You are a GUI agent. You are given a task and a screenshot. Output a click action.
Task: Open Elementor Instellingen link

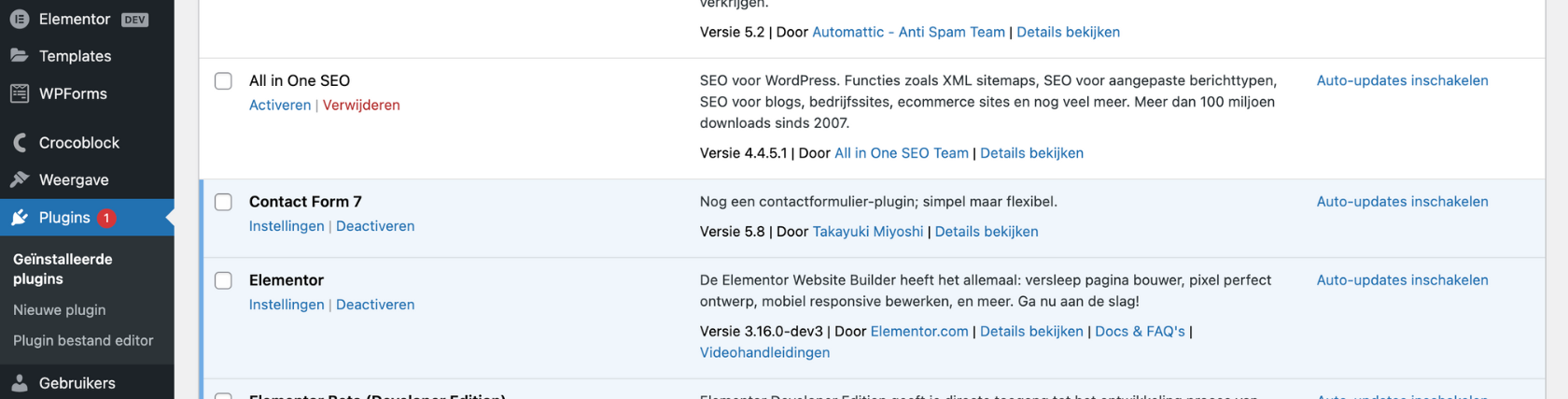pyautogui.click(x=287, y=305)
